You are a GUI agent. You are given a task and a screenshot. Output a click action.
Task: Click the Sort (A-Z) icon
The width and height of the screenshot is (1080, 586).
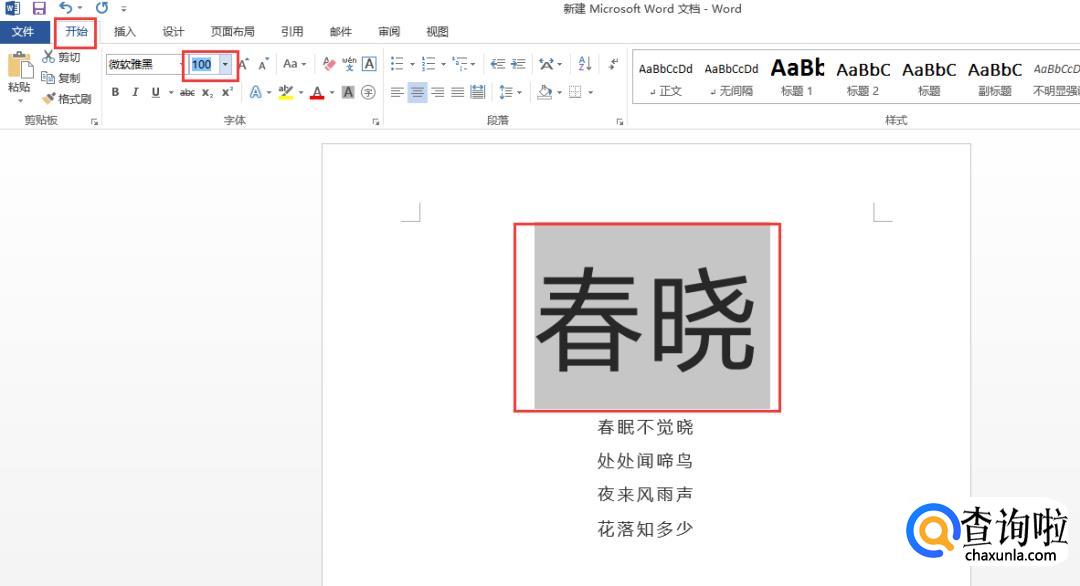coord(585,64)
